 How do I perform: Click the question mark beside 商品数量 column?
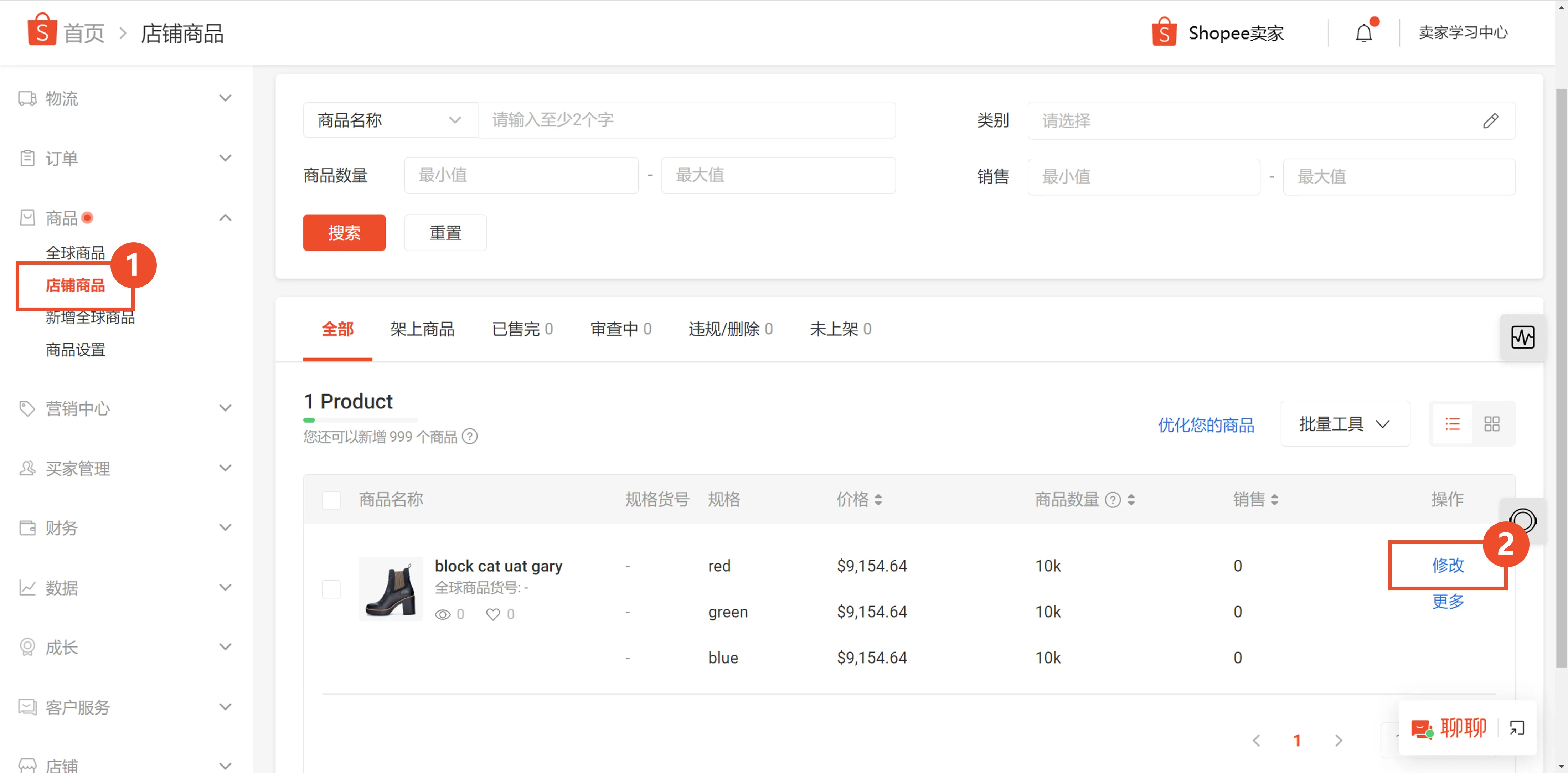pyautogui.click(x=1113, y=500)
